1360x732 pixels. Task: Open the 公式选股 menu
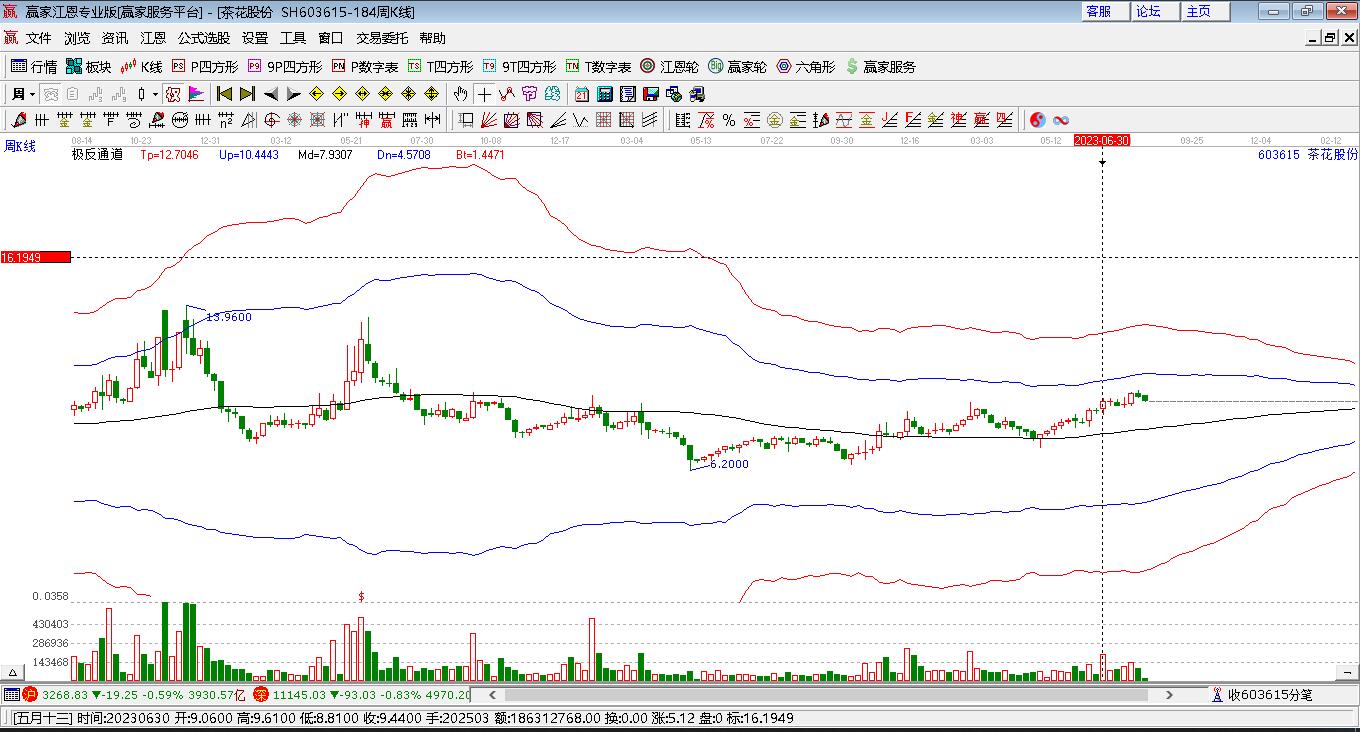[204, 38]
